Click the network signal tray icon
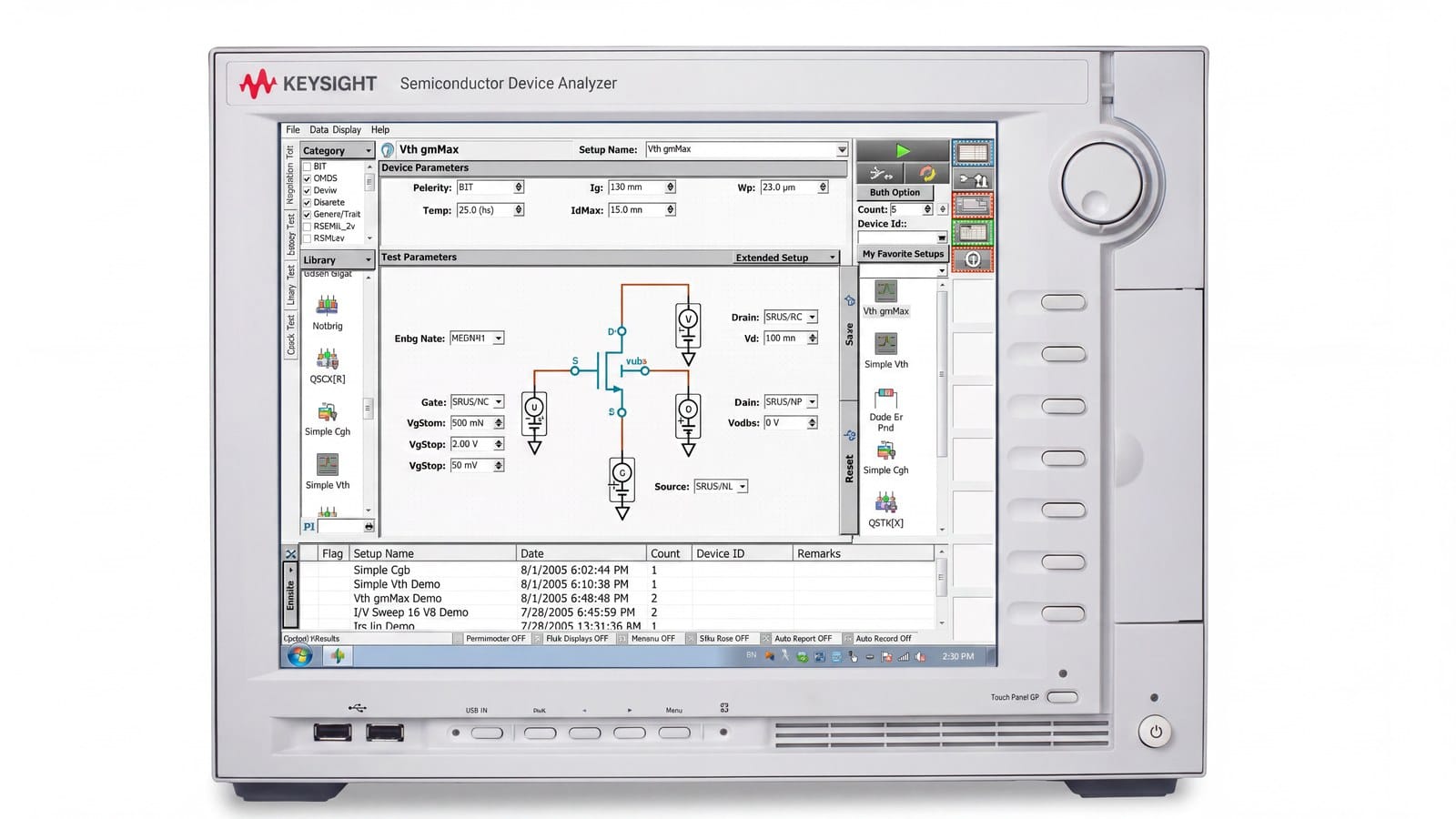This screenshot has height=819, width=1456. click(x=904, y=656)
